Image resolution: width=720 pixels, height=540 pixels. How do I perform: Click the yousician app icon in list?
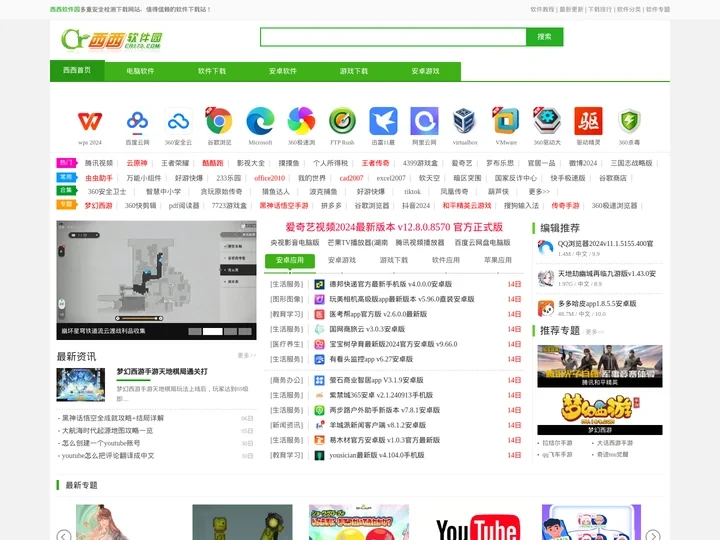pos(319,456)
